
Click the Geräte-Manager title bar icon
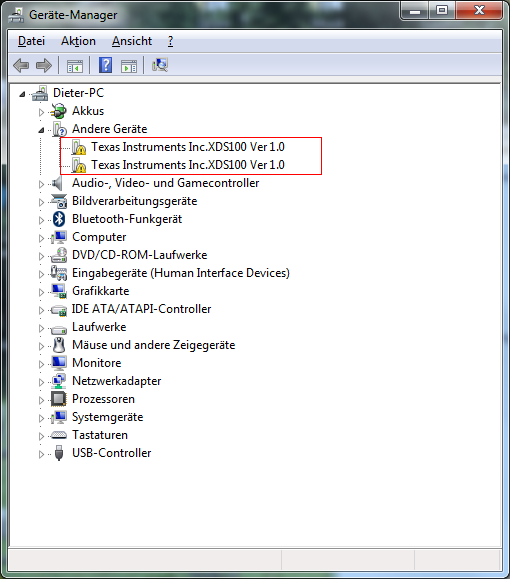pyautogui.click(x=16, y=15)
